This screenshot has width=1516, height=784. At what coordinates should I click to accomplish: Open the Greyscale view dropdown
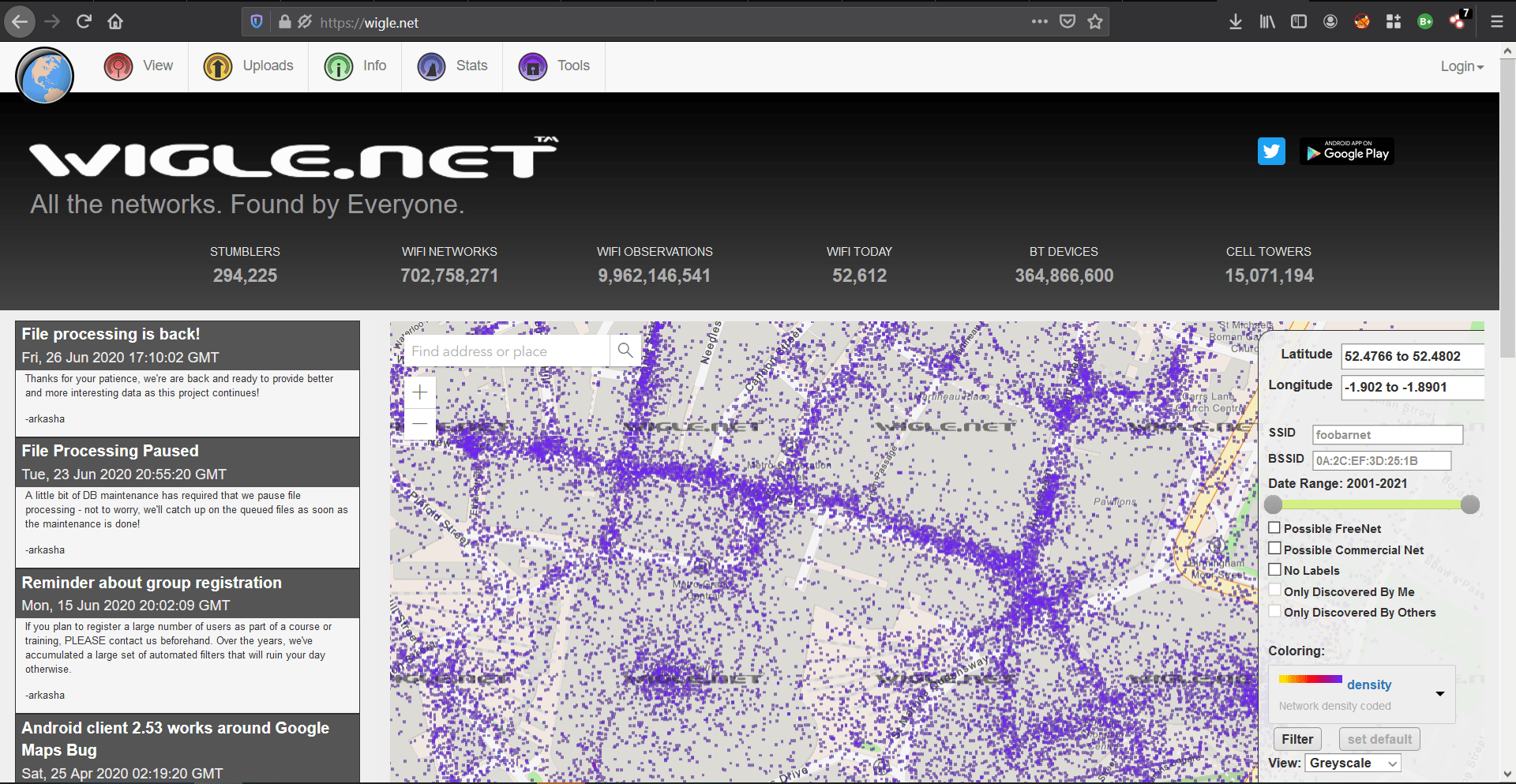pyautogui.click(x=1353, y=763)
